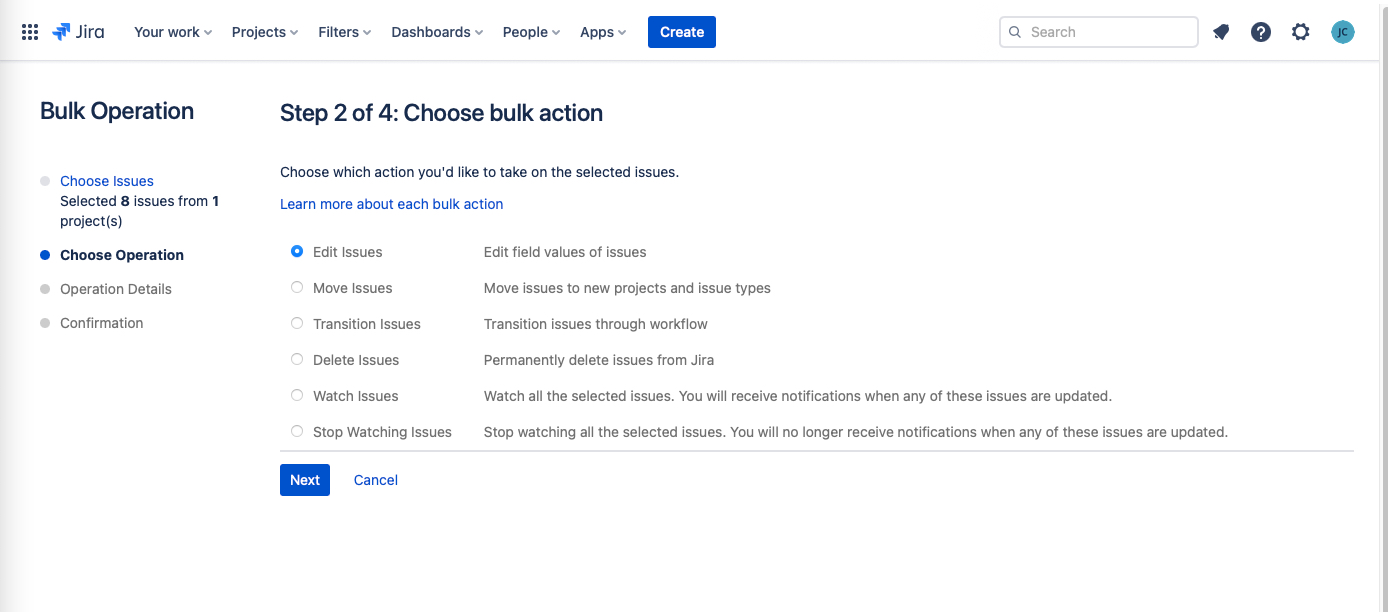Click the Next button
Image resolution: width=1388 pixels, height=612 pixels.
305,480
